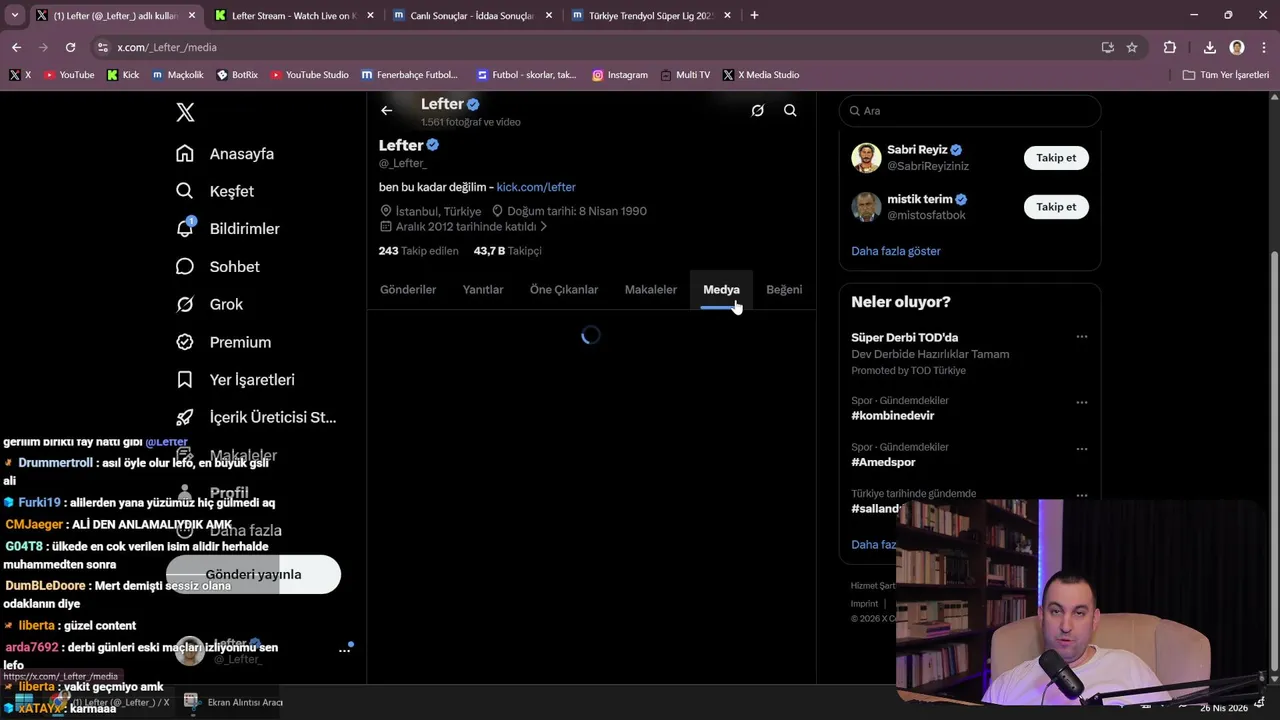Expand the Aralık 2012 join date chevron

[544, 227]
